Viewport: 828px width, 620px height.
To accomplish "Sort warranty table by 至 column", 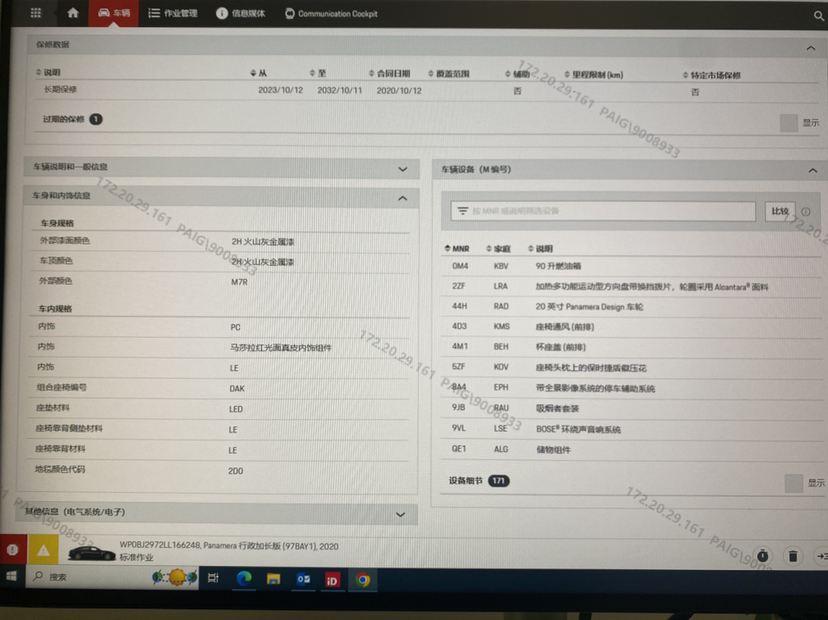I will point(318,73).
